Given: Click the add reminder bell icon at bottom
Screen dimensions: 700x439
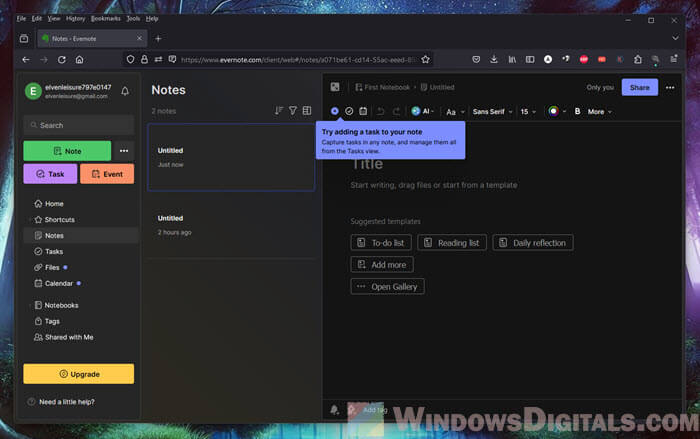Looking at the screenshot, I should 334,409.
